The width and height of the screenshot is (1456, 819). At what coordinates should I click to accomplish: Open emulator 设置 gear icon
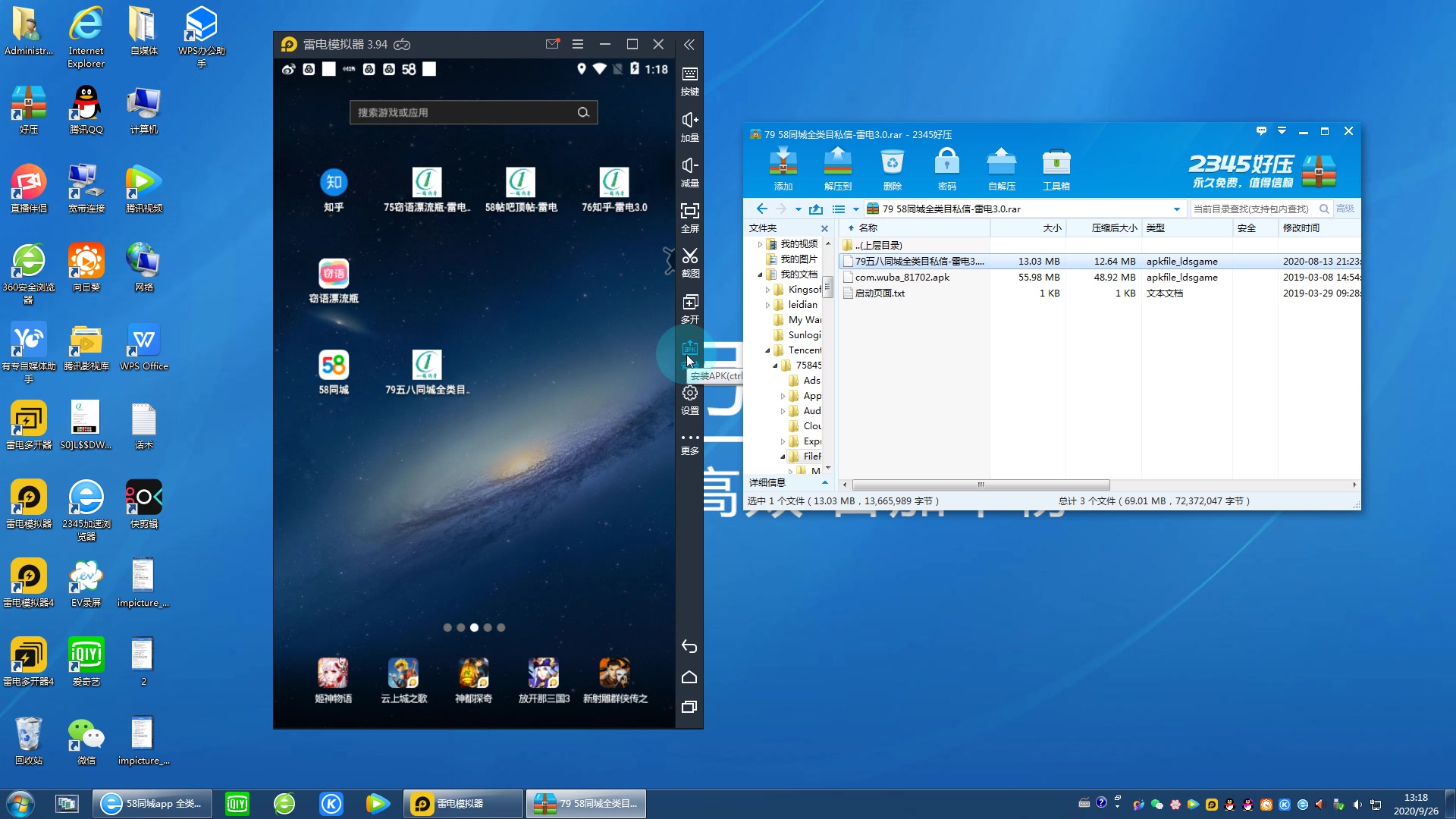pos(689,394)
